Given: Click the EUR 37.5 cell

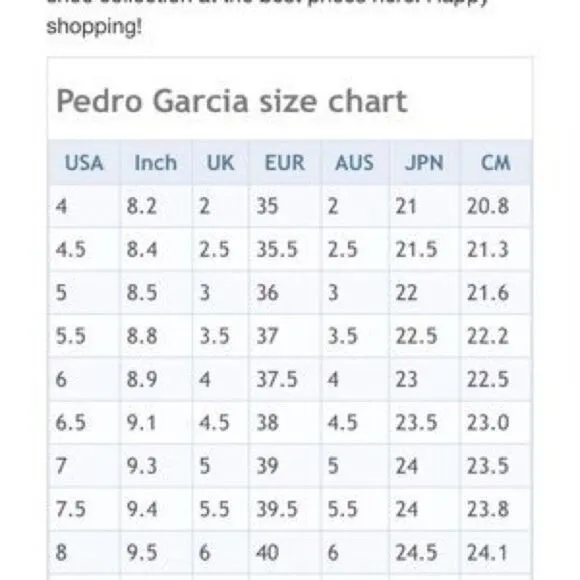Looking at the screenshot, I should click(x=285, y=380).
